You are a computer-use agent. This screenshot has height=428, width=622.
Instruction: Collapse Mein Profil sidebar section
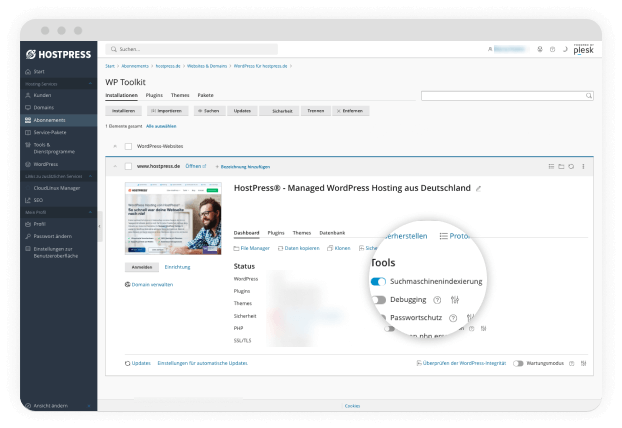point(90,212)
